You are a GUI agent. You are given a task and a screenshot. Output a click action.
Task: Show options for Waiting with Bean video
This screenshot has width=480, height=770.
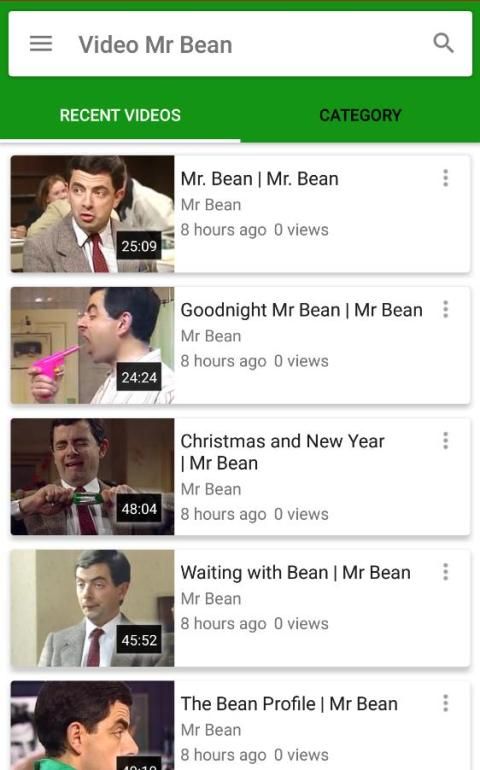pyautogui.click(x=446, y=572)
